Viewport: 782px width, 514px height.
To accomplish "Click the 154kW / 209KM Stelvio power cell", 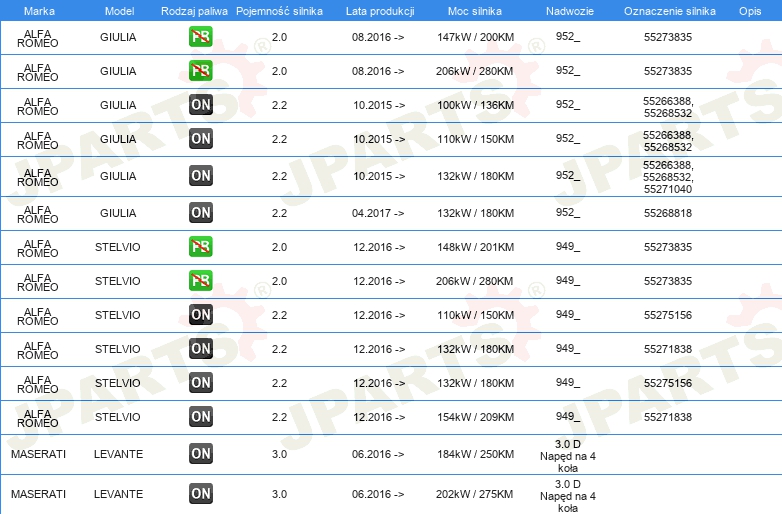I will pos(475,417).
